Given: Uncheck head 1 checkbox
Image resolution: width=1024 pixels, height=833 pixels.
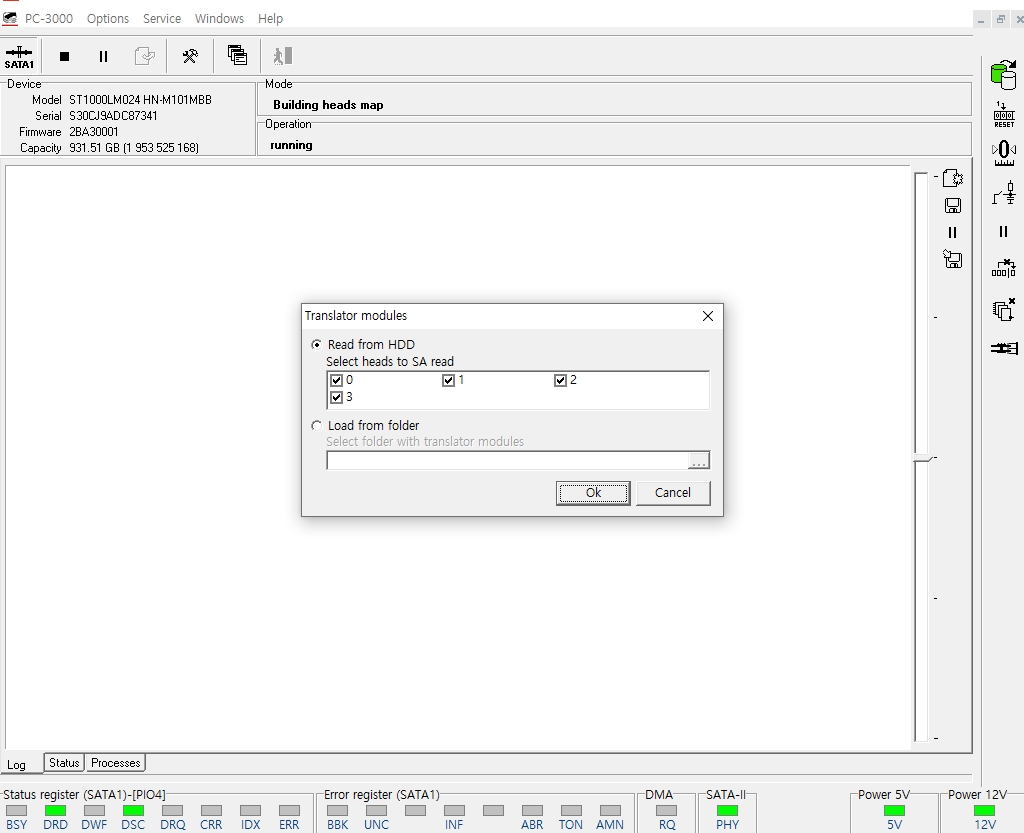Looking at the screenshot, I should (x=449, y=380).
